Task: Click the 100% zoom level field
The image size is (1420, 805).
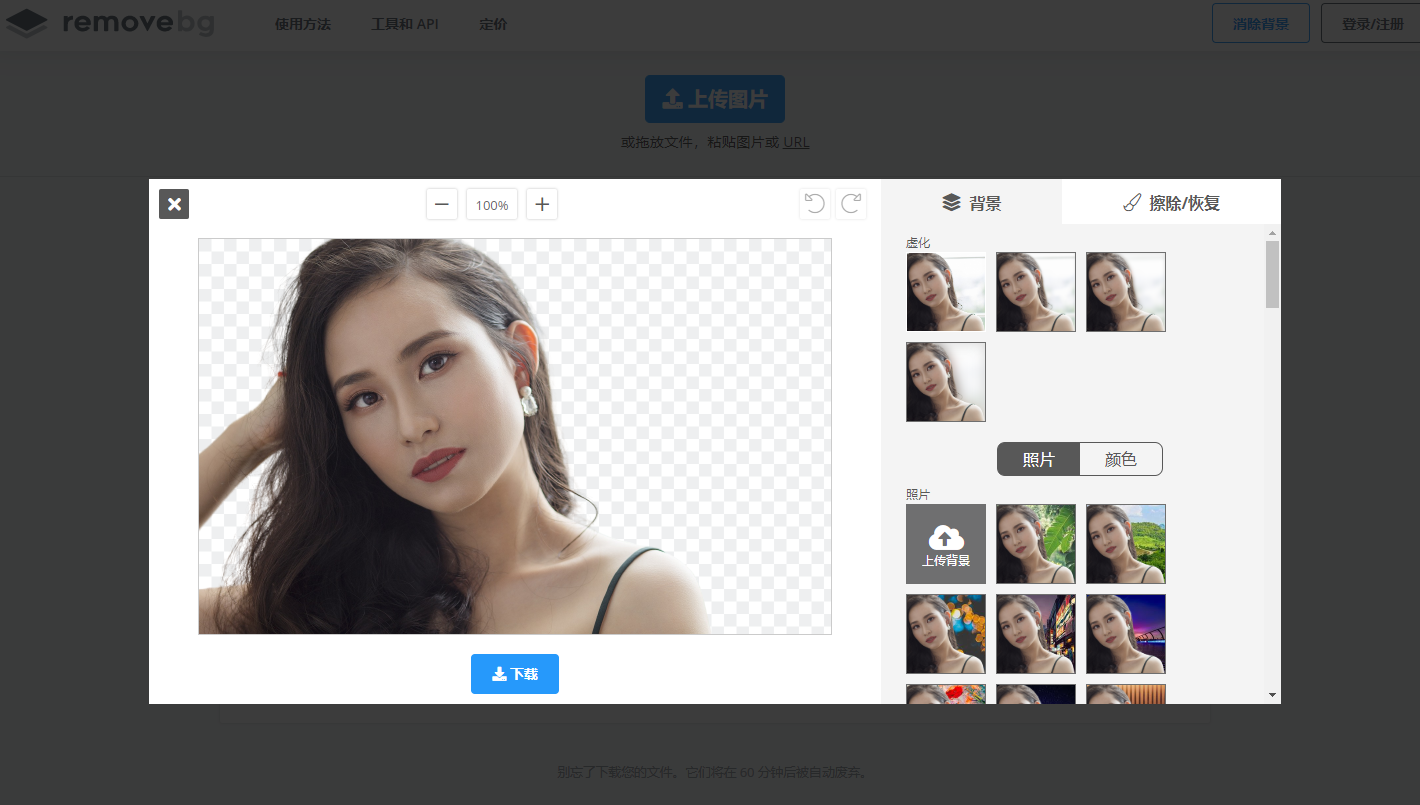Action: pos(492,204)
